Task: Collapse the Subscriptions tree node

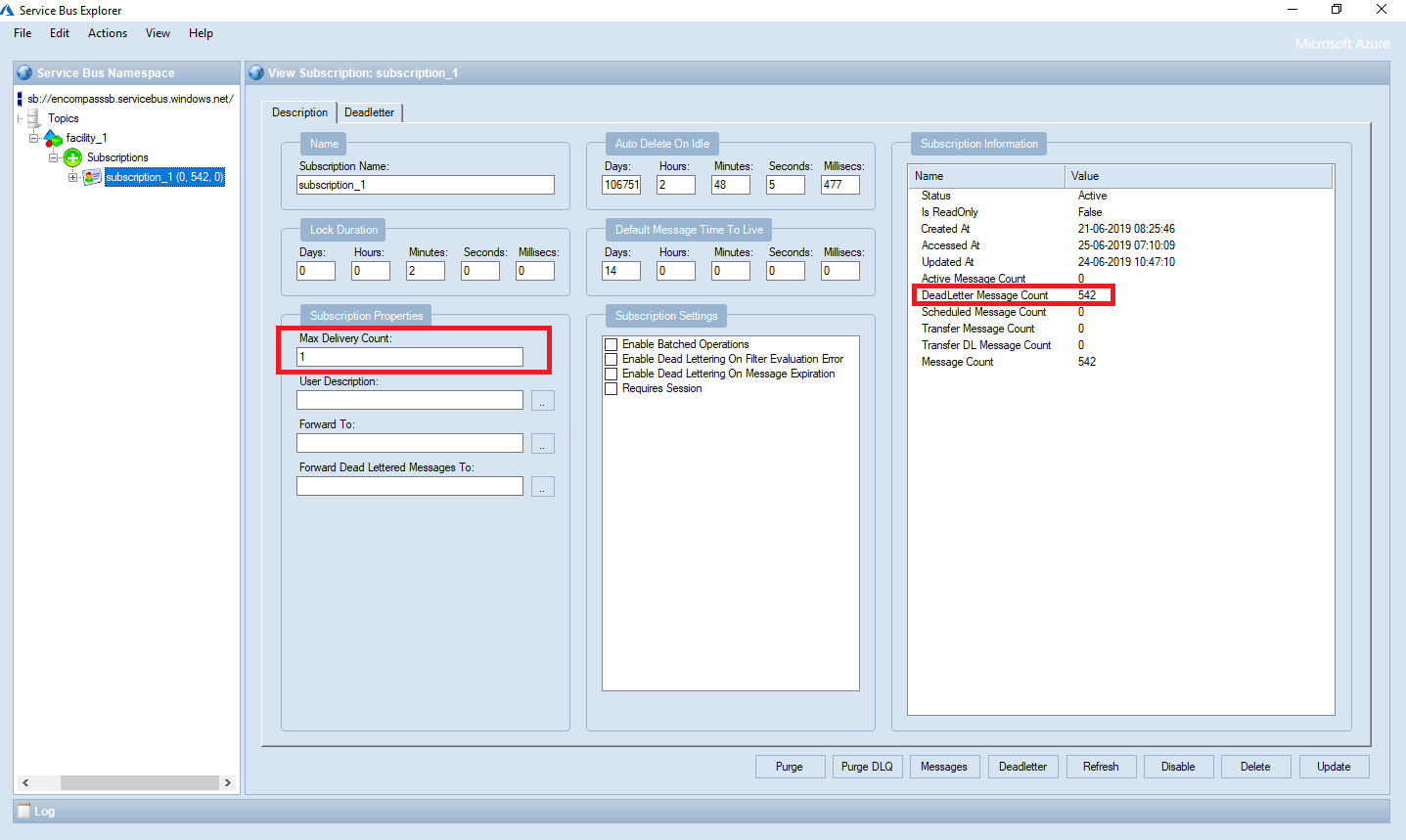Action: tap(54, 157)
